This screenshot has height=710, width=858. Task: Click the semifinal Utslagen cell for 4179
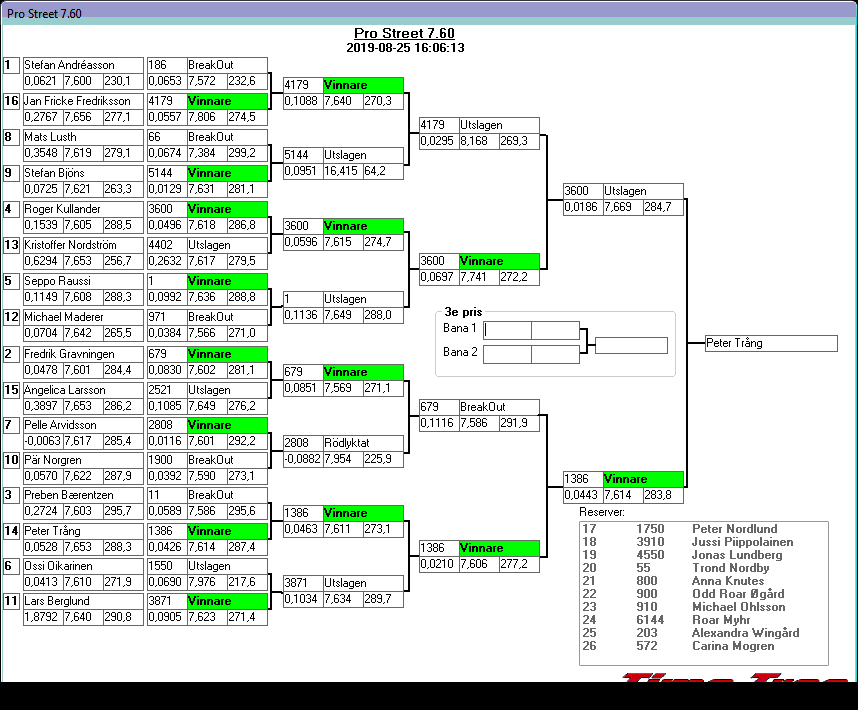pos(499,125)
